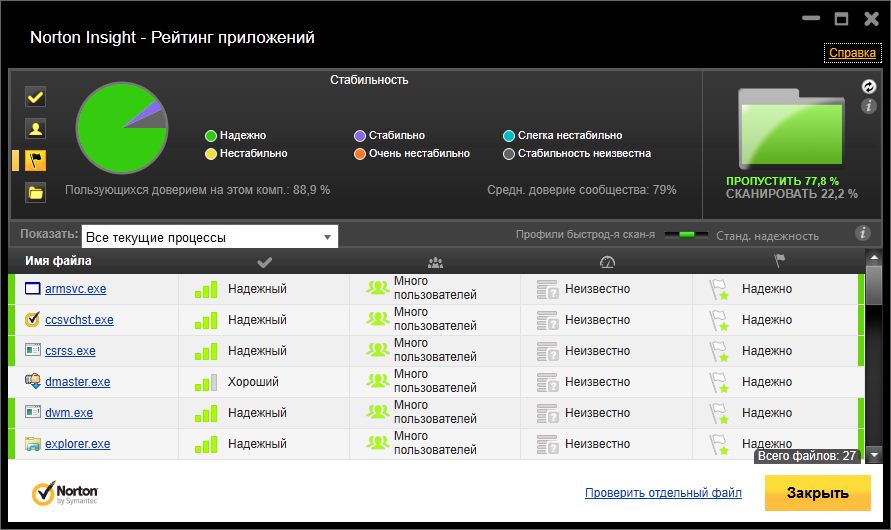
Task: Click purple Стабильно legend swatch
Action: 360,136
